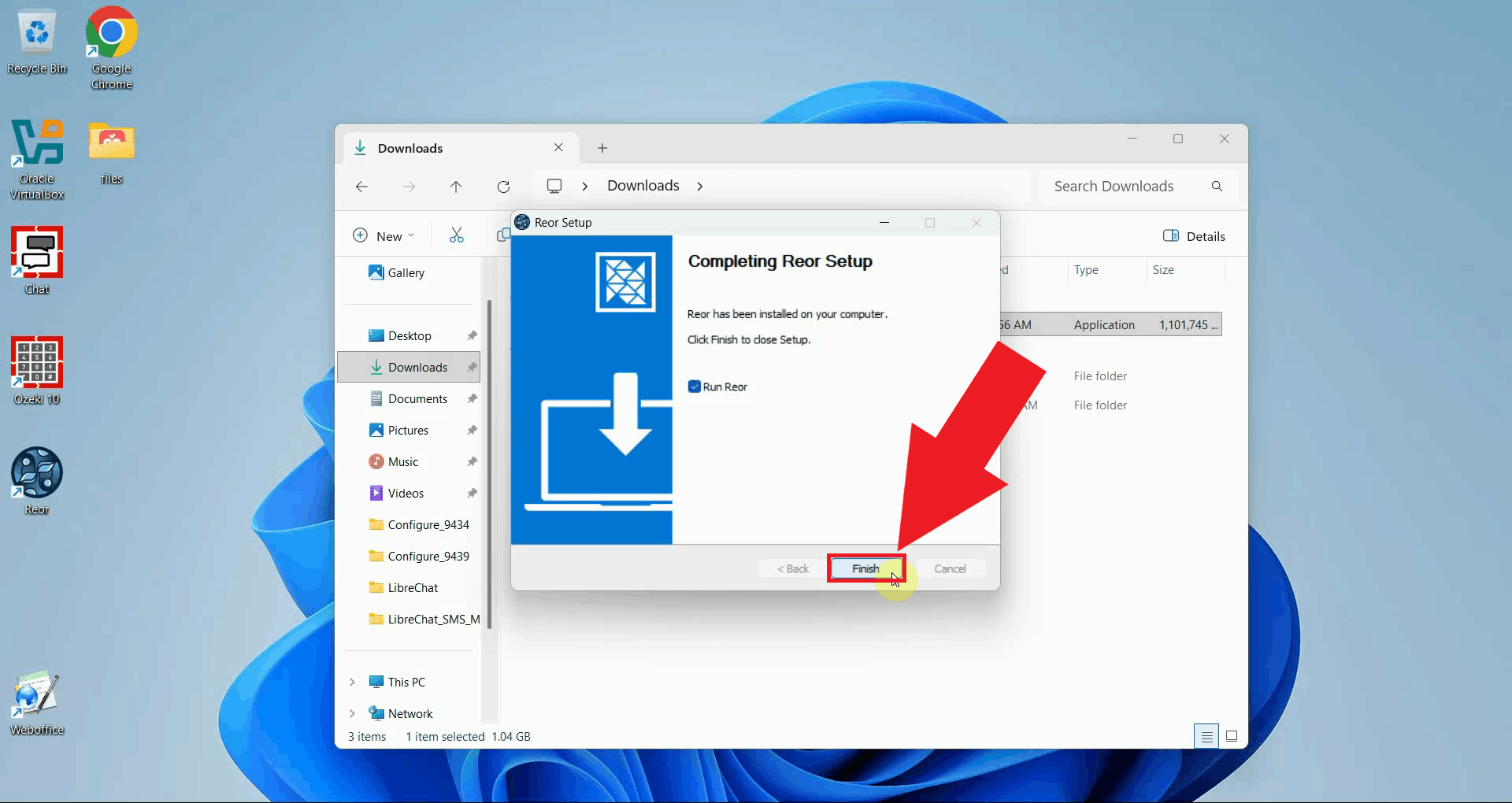Expand the Network tree node
This screenshot has height=803, width=1512.
point(352,714)
